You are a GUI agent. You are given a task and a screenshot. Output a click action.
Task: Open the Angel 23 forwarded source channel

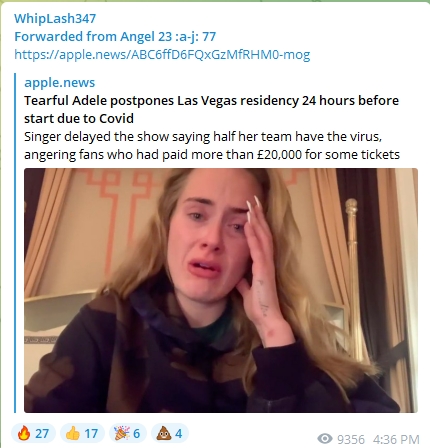[168, 36]
